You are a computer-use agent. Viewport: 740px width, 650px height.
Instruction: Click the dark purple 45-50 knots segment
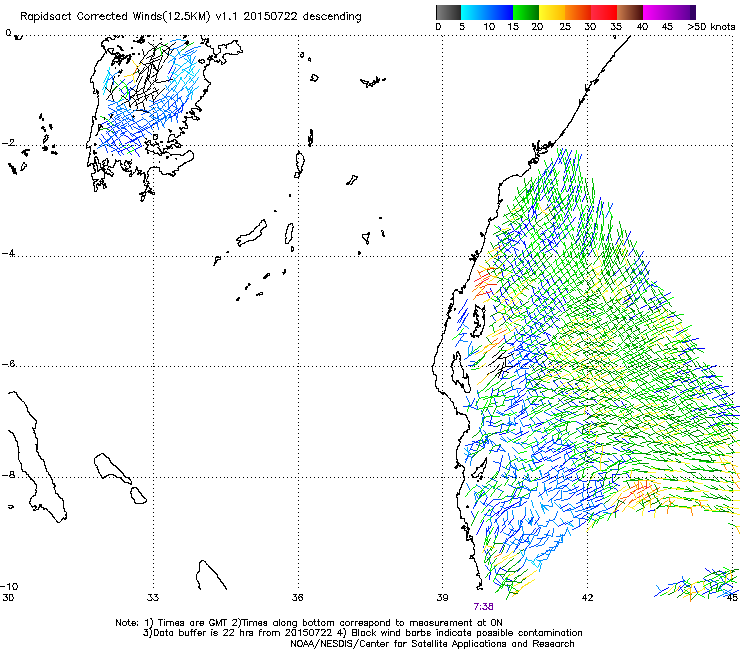click(x=682, y=12)
